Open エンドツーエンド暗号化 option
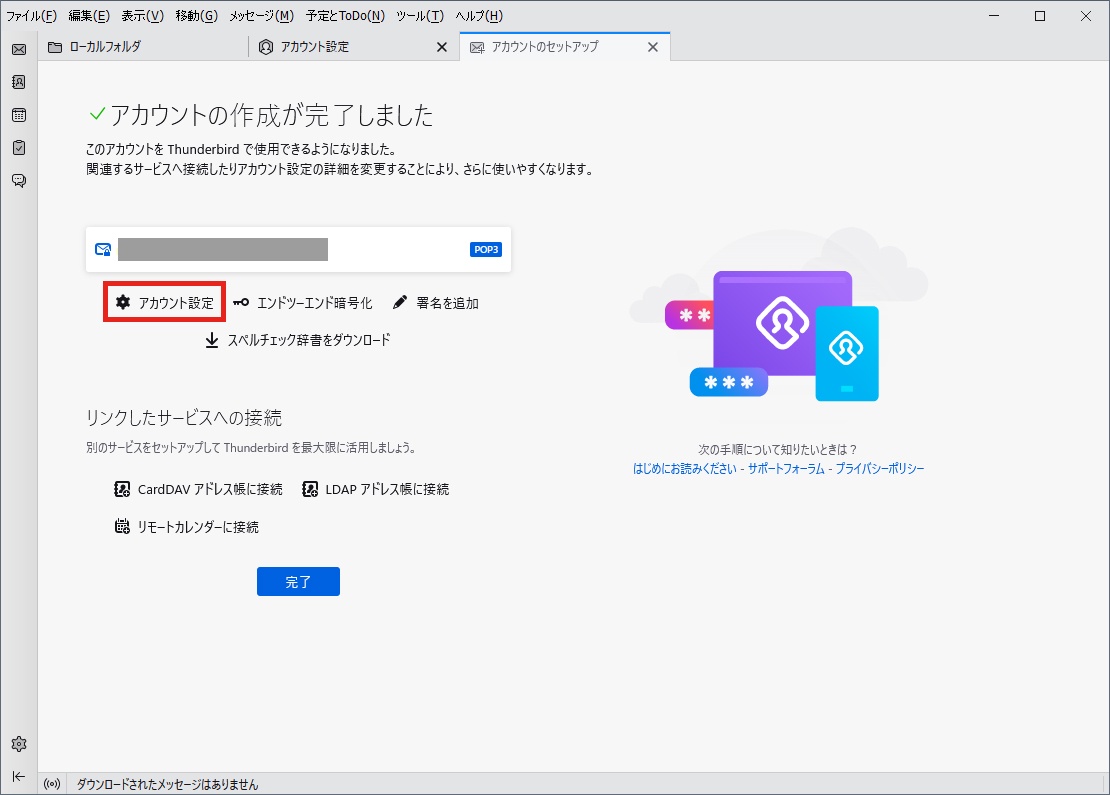The height and width of the screenshot is (795, 1110). click(x=302, y=303)
